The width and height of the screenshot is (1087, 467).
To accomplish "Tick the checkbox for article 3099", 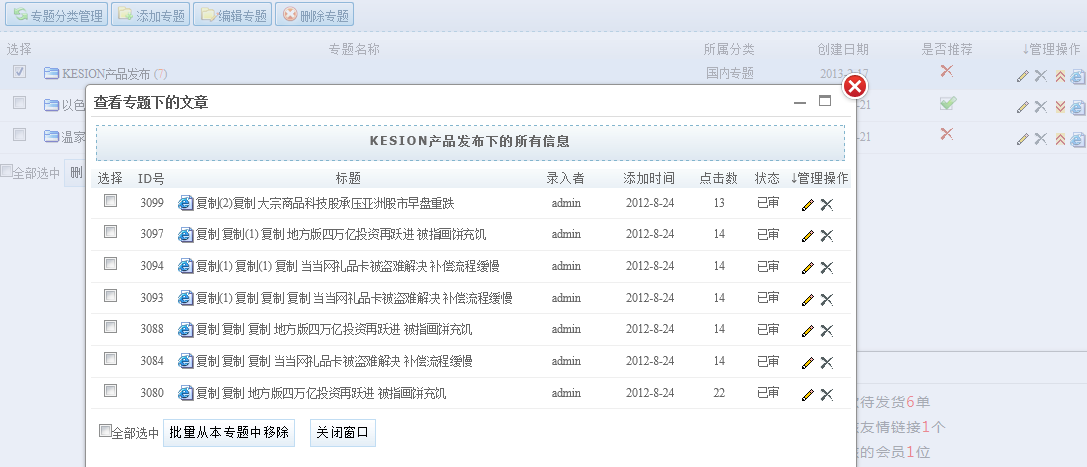I will (x=110, y=200).
